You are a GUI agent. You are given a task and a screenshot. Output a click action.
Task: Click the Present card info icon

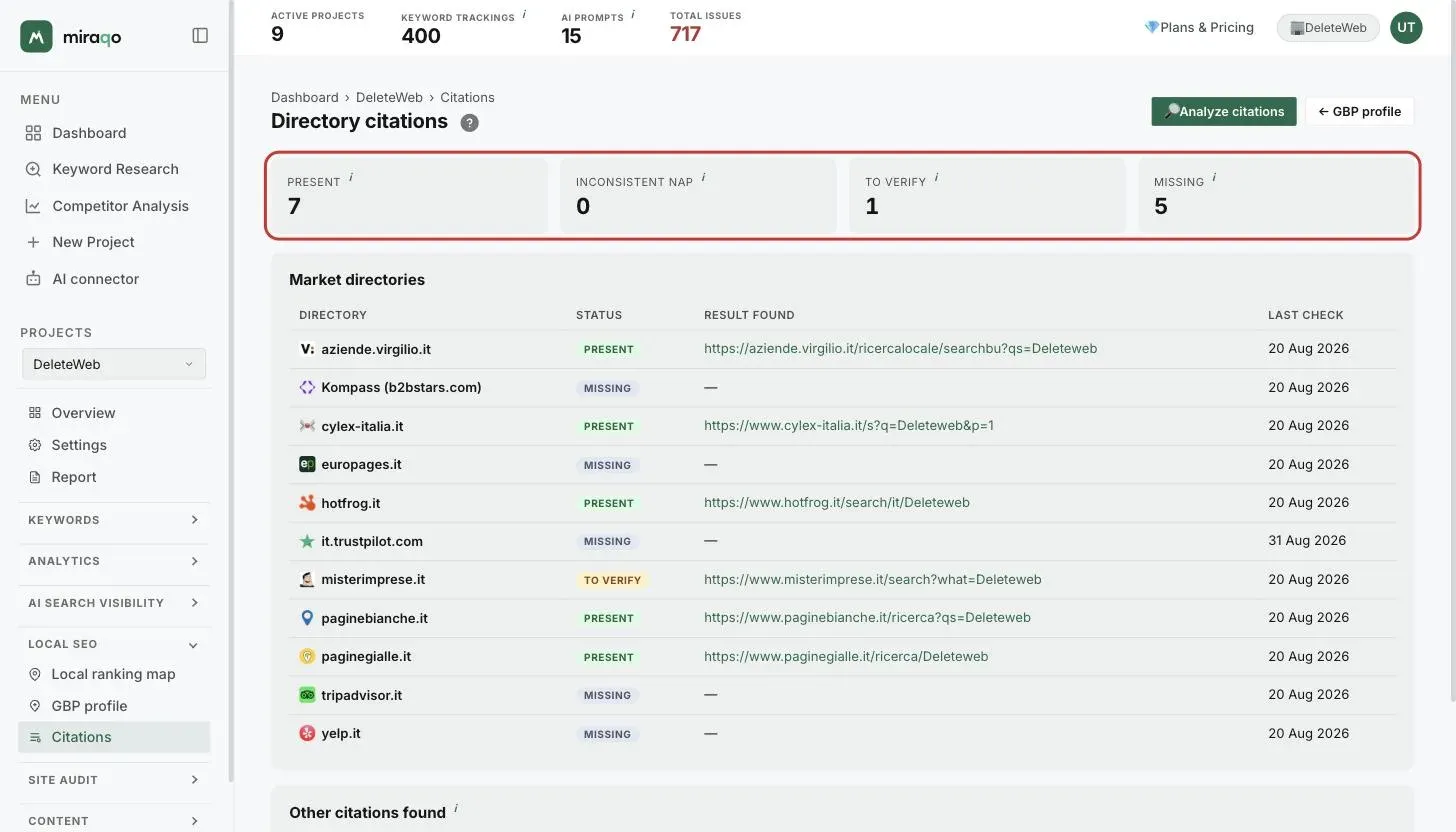(351, 178)
